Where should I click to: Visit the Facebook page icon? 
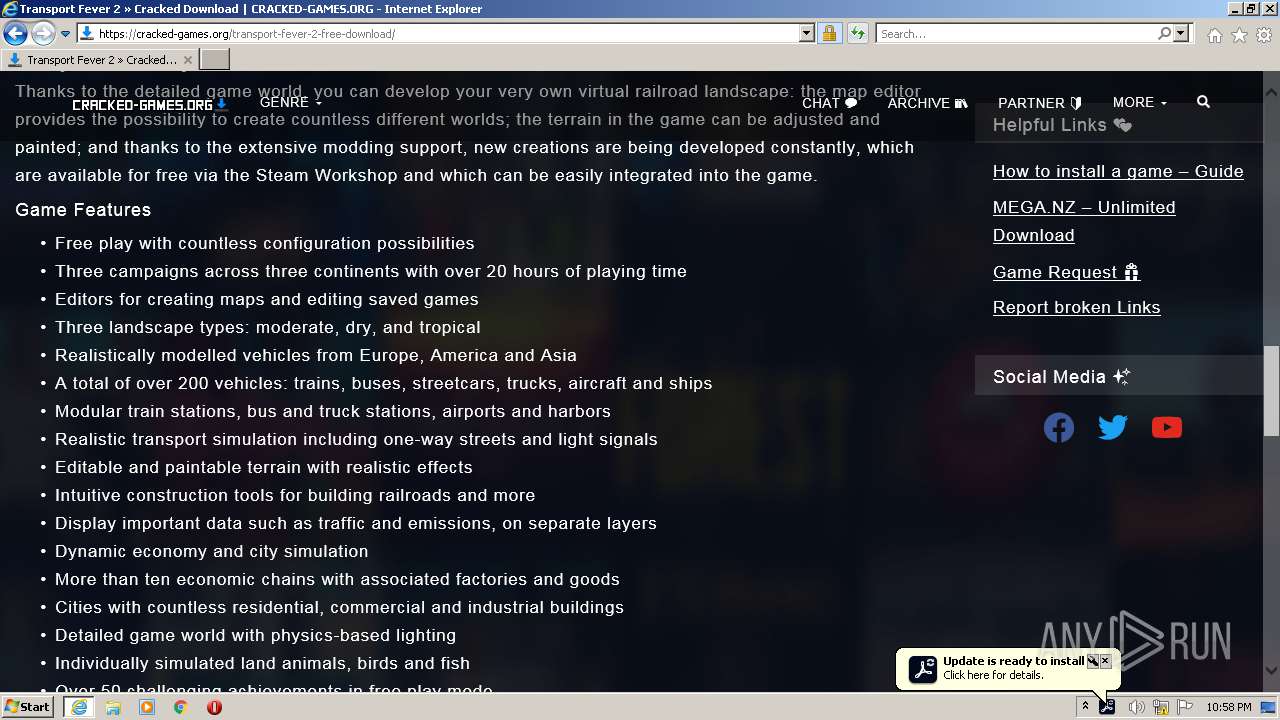pyautogui.click(x=1059, y=428)
